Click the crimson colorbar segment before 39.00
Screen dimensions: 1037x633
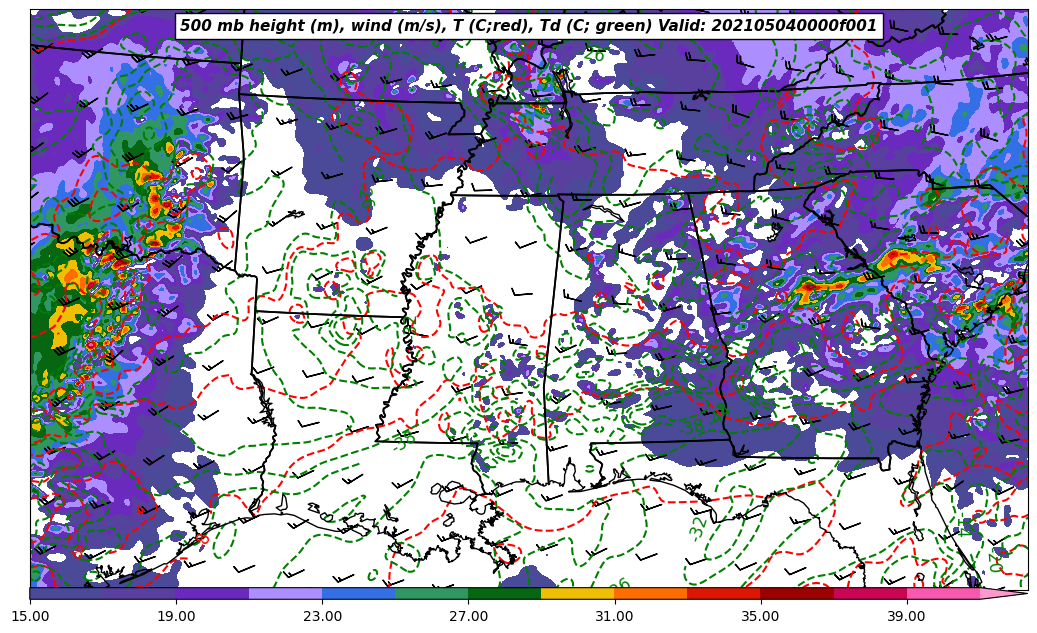[x=870, y=593]
